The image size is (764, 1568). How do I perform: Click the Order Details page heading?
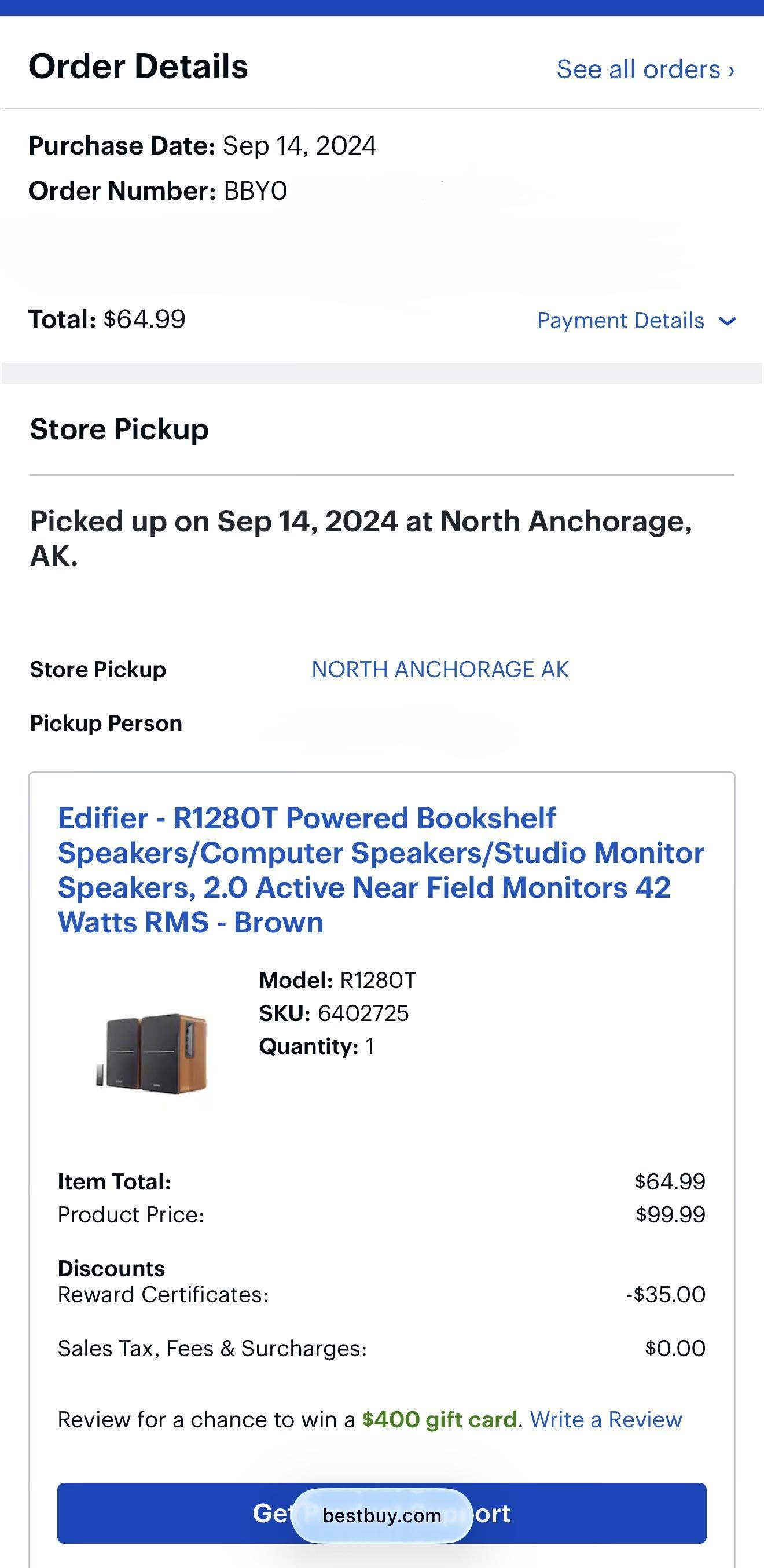pyautogui.click(x=138, y=67)
